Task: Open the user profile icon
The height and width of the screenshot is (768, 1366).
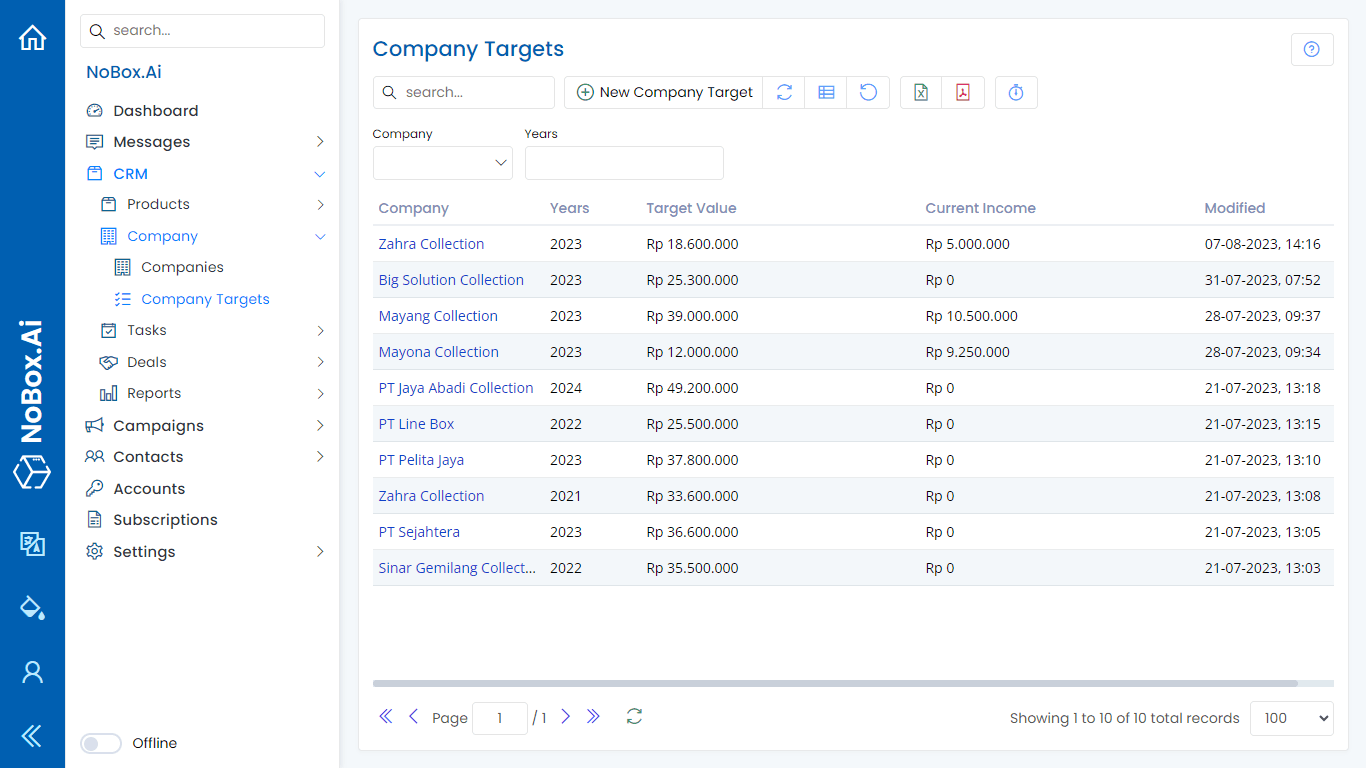Action: [x=33, y=672]
